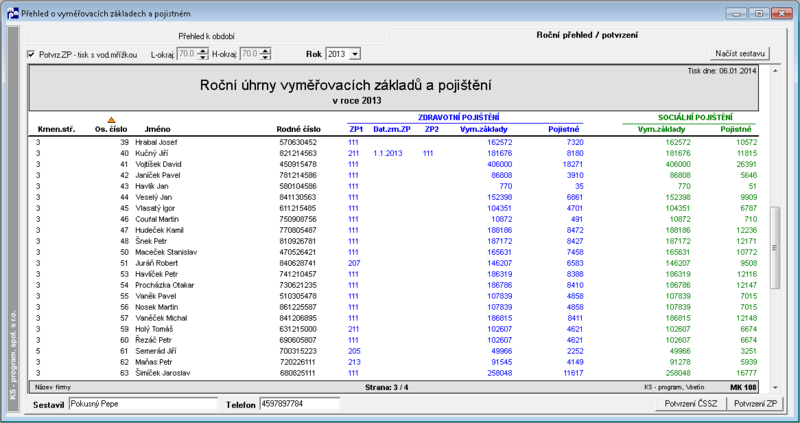Select the Vaněček Michal row
Viewport: 800px width, 423px height.
[x=393, y=318]
